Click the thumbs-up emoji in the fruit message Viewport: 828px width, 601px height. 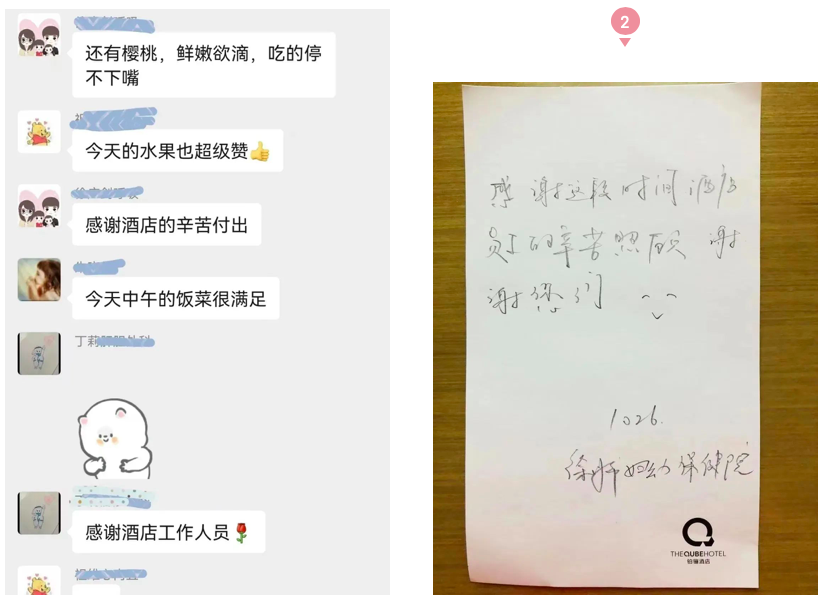tap(259, 152)
